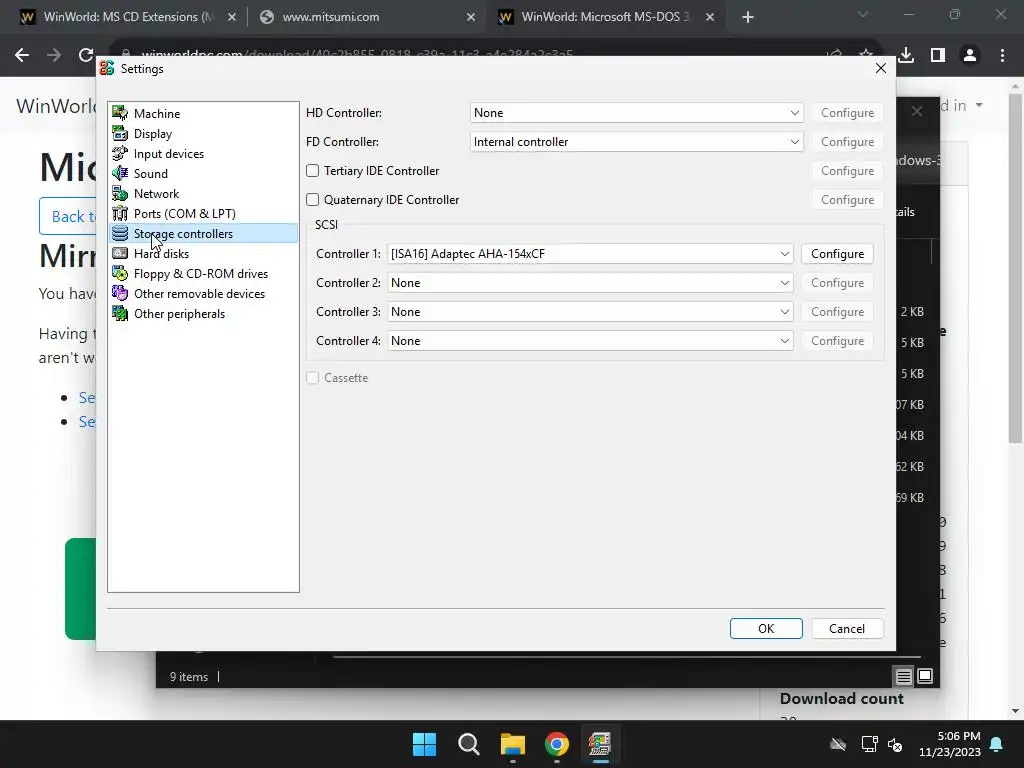Screen dimensions: 1024x768
Task: Open SCSI Controller 4 dropdown
Action: [590, 341]
